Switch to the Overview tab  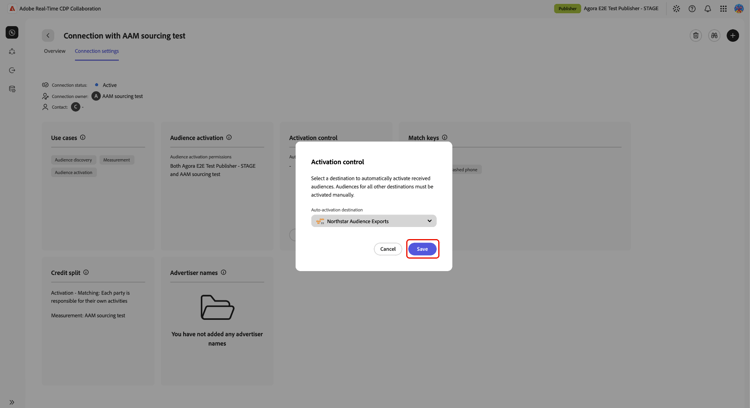click(x=55, y=51)
